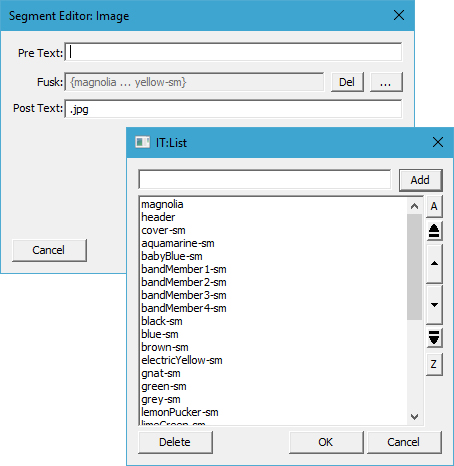454x466 pixels.
Task: Click Delete button in IT:List dialog
Action: pos(175,442)
